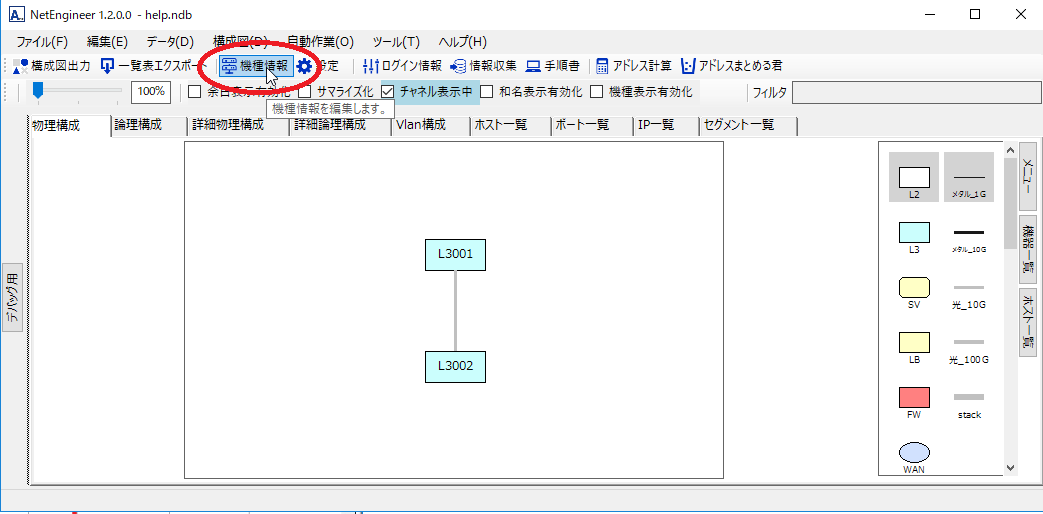
Task: Open アドレス計算 calculator
Action: tap(634, 66)
